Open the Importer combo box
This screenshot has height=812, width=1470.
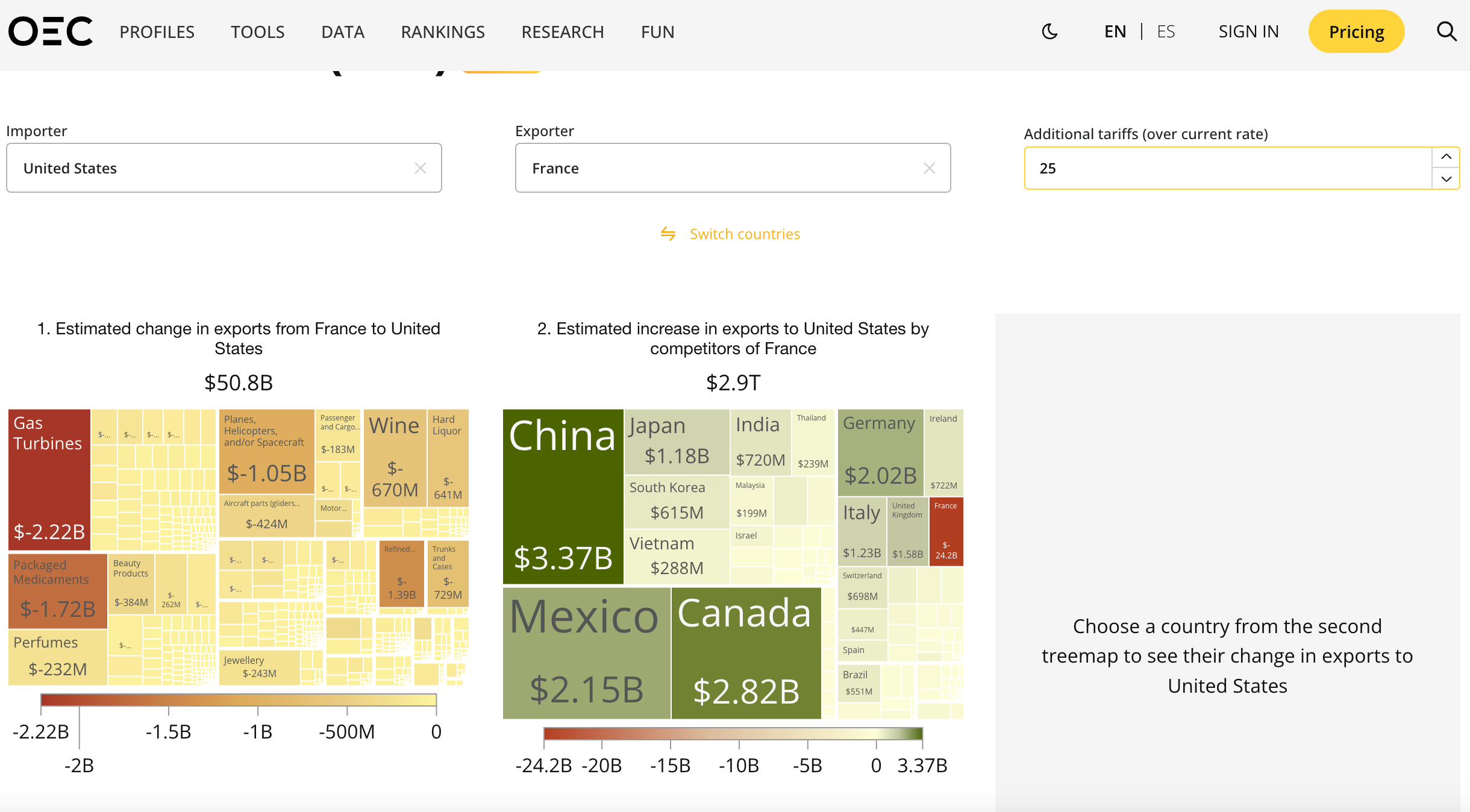click(x=224, y=168)
